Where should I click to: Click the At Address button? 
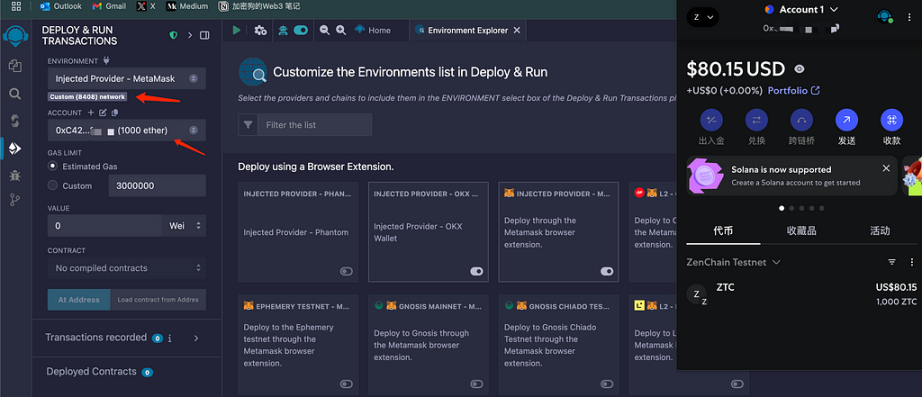point(78,299)
